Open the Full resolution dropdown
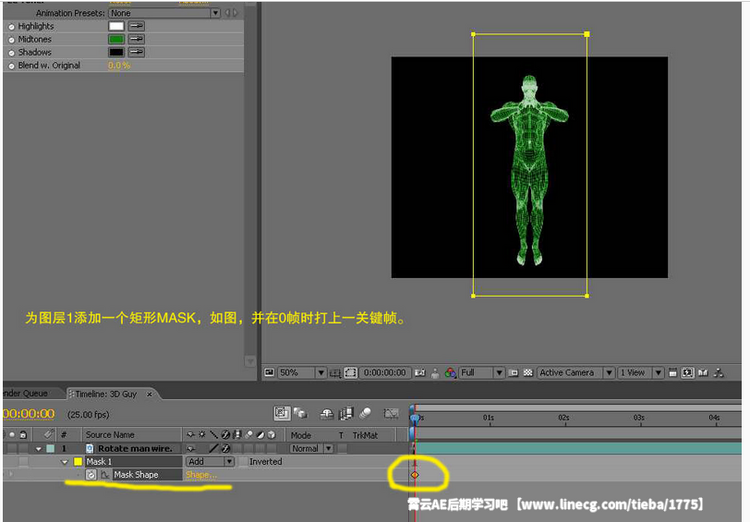Image resolution: width=750 pixels, height=522 pixels. pyautogui.click(x=482, y=372)
